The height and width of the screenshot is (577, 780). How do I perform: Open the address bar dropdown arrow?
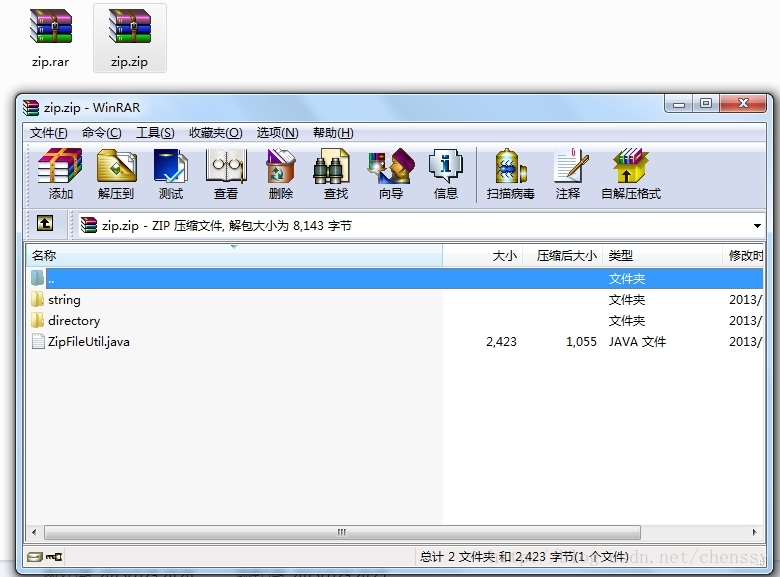pyautogui.click(x=757, y=226)
